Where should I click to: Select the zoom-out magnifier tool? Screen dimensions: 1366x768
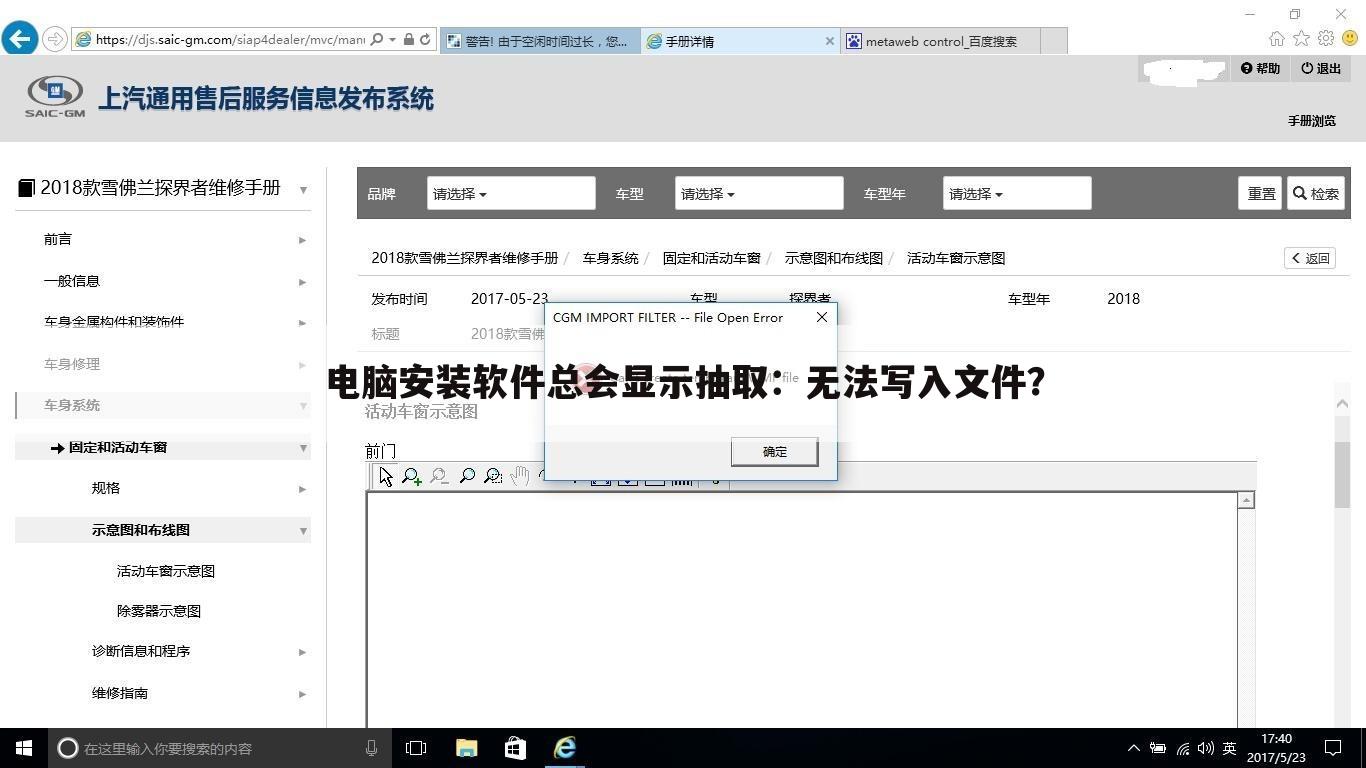[439, 475]
